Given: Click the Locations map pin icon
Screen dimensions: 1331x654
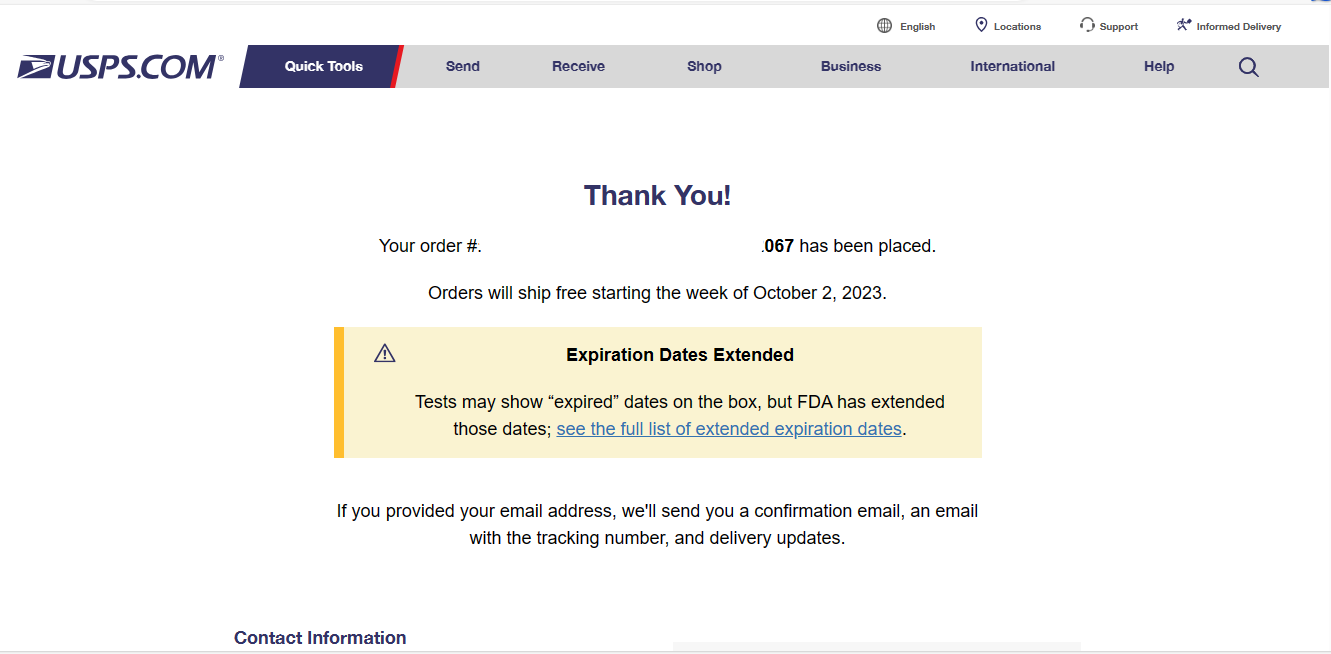Looking at the screenshot, I should click(981, 25).
